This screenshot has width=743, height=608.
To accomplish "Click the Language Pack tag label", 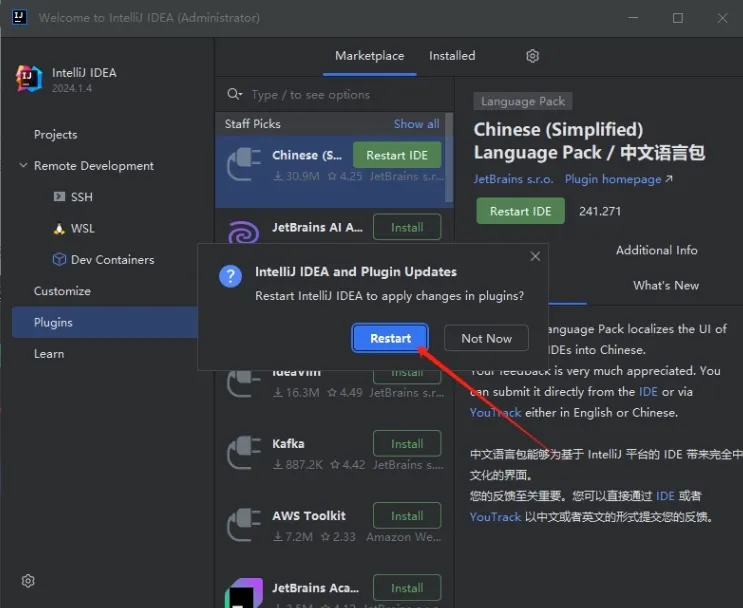I will coord(523,101).
